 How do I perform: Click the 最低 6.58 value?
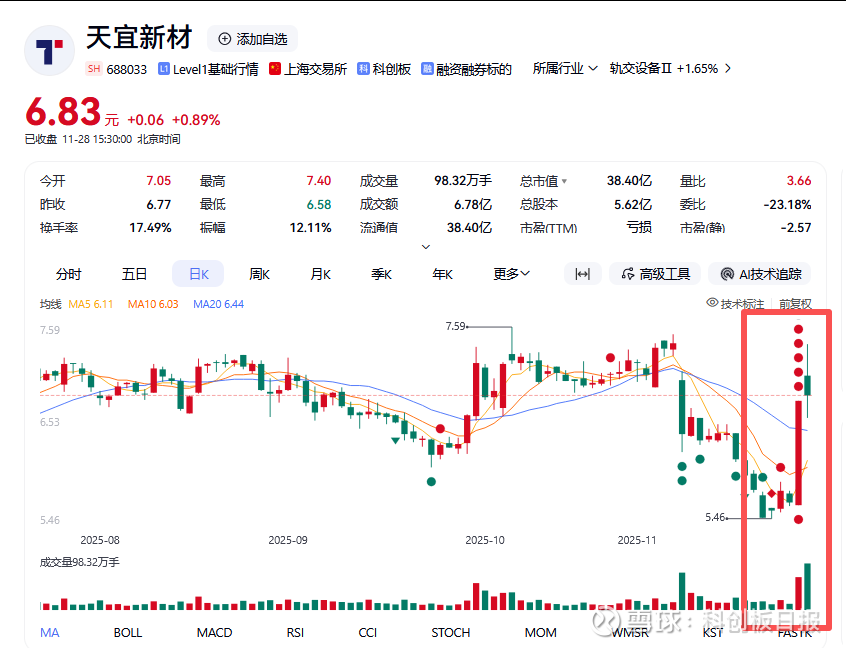pos(318,204)
